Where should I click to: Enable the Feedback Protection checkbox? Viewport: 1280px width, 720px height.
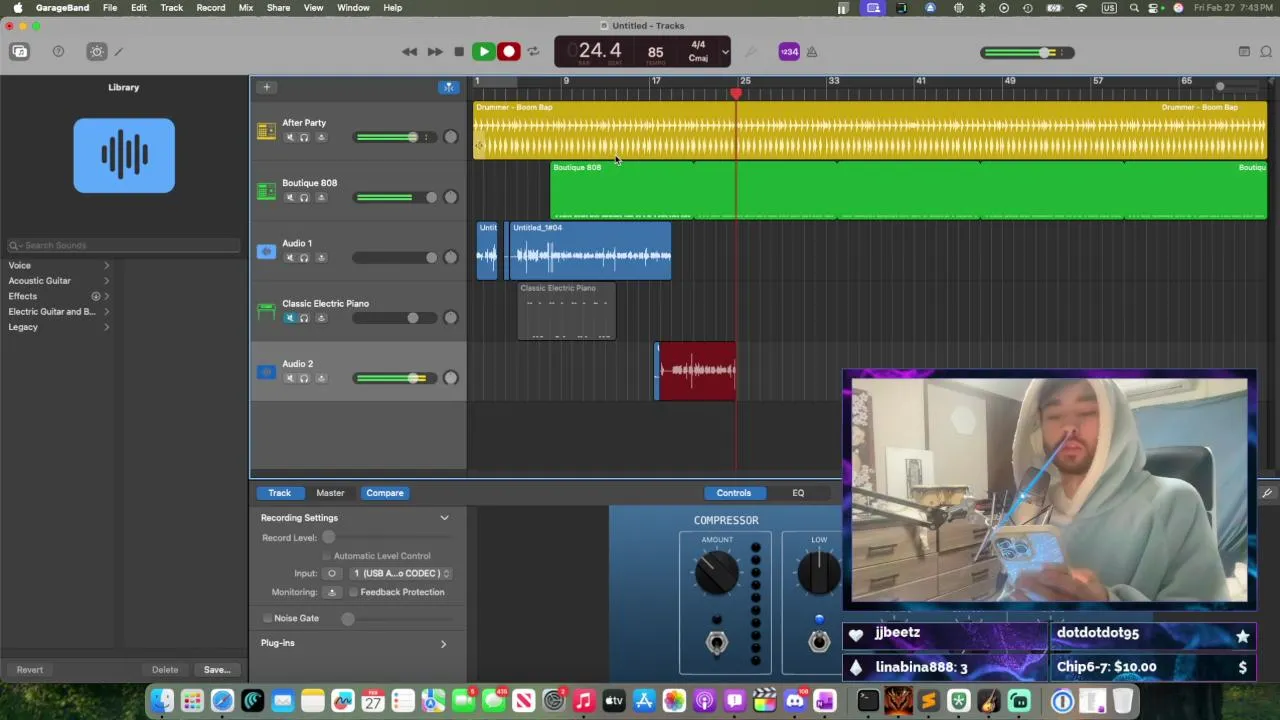(353, 592)
